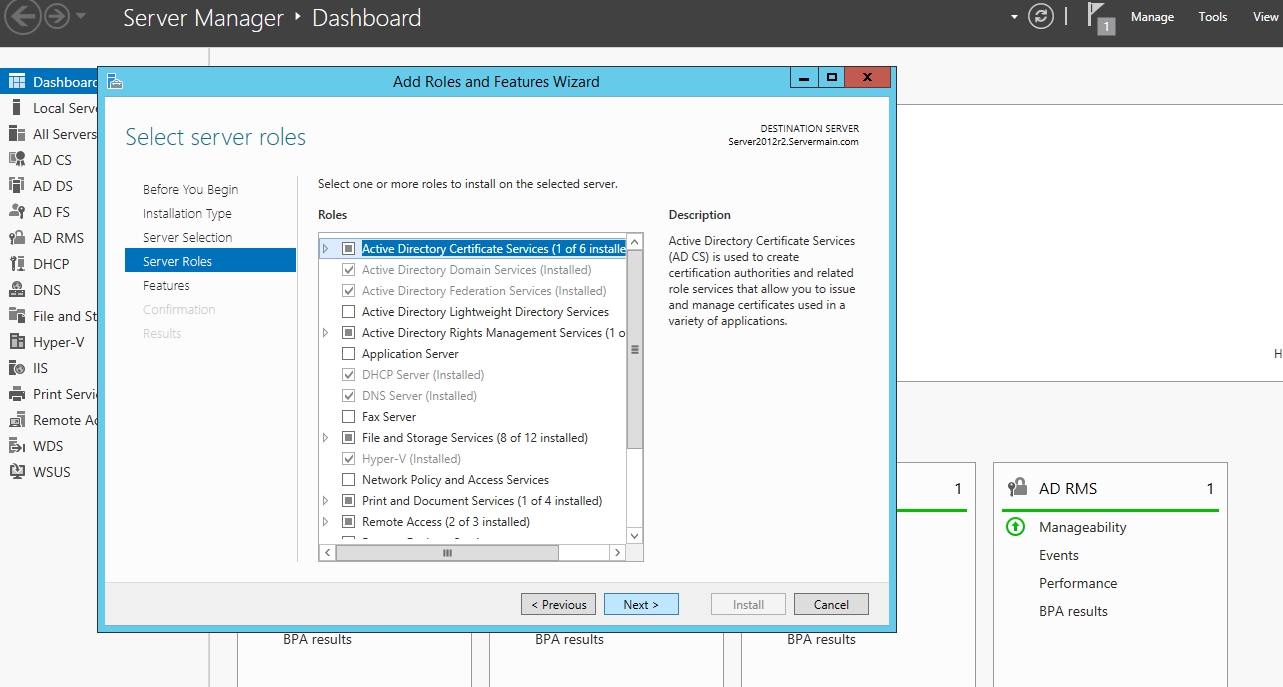
Task: Click the roles list scroll right arrow
Action: coord(618,552)
